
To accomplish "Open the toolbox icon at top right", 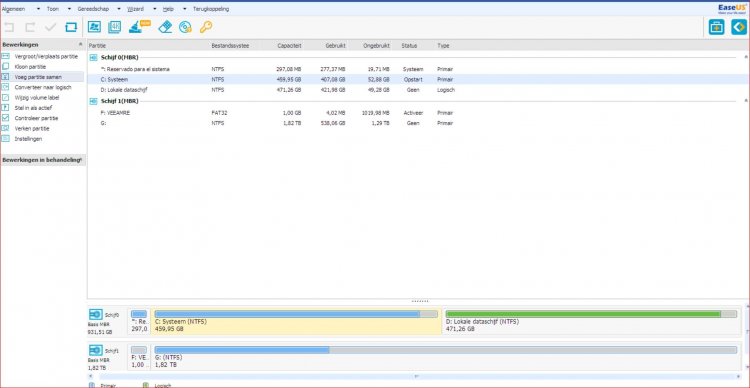I will (x=716, y=27).
